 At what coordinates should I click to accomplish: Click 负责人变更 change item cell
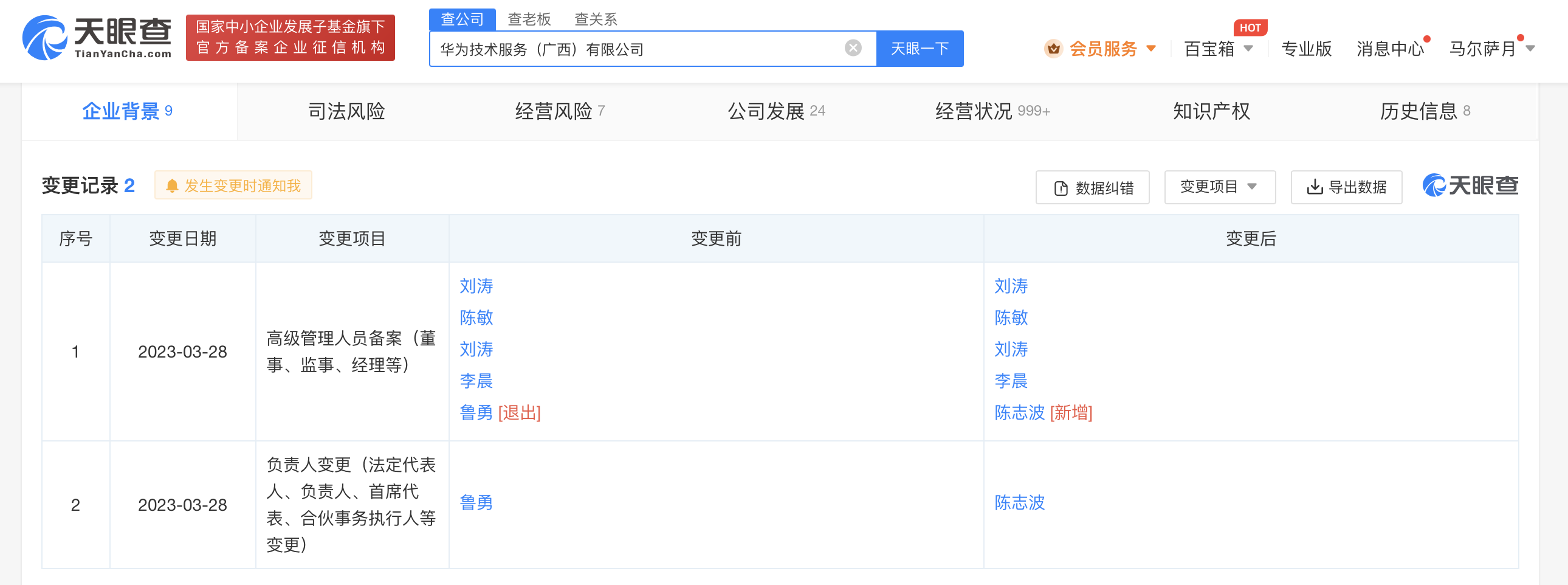351,505
